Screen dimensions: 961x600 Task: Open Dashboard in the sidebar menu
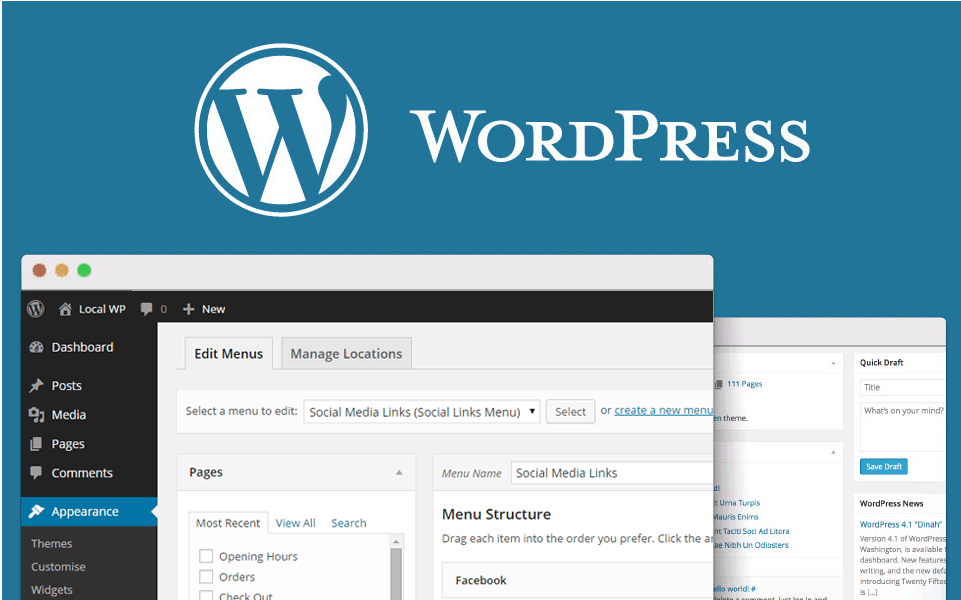pyautogui.click(x=82, y=347)
